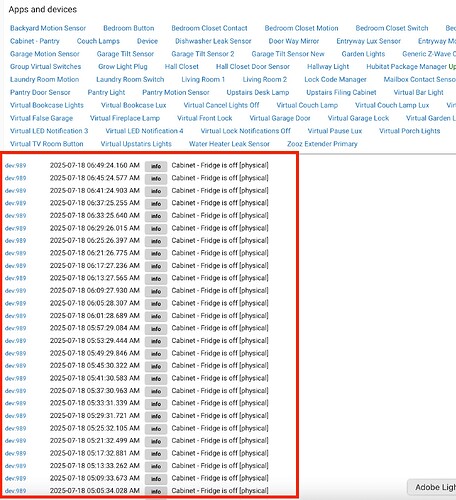
Task: Click info badge on 06:09:27.930 log entry
Action: tap(156, 291)
